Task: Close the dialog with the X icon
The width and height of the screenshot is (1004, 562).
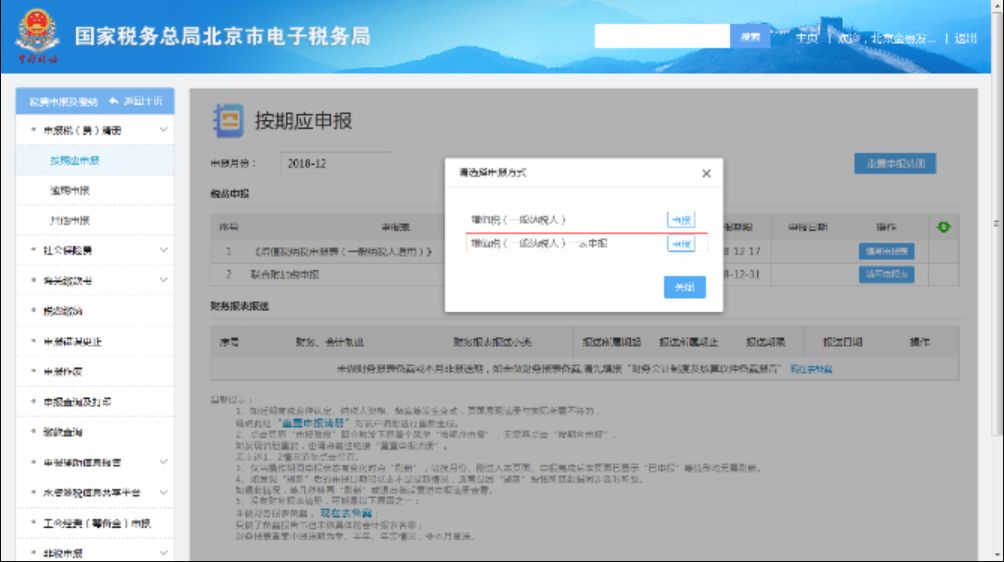Action: click(x=706, y=173)
